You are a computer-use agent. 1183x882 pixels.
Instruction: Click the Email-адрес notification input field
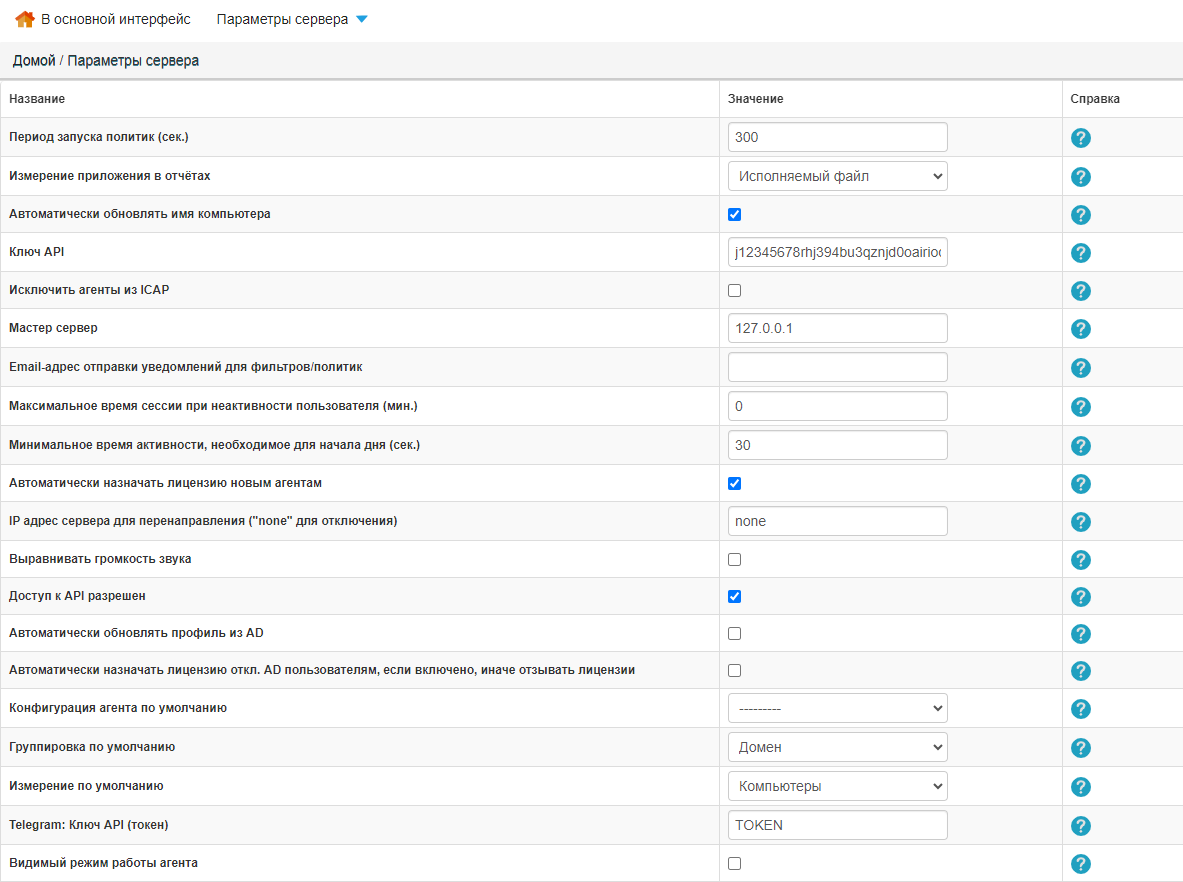(837, 366)
